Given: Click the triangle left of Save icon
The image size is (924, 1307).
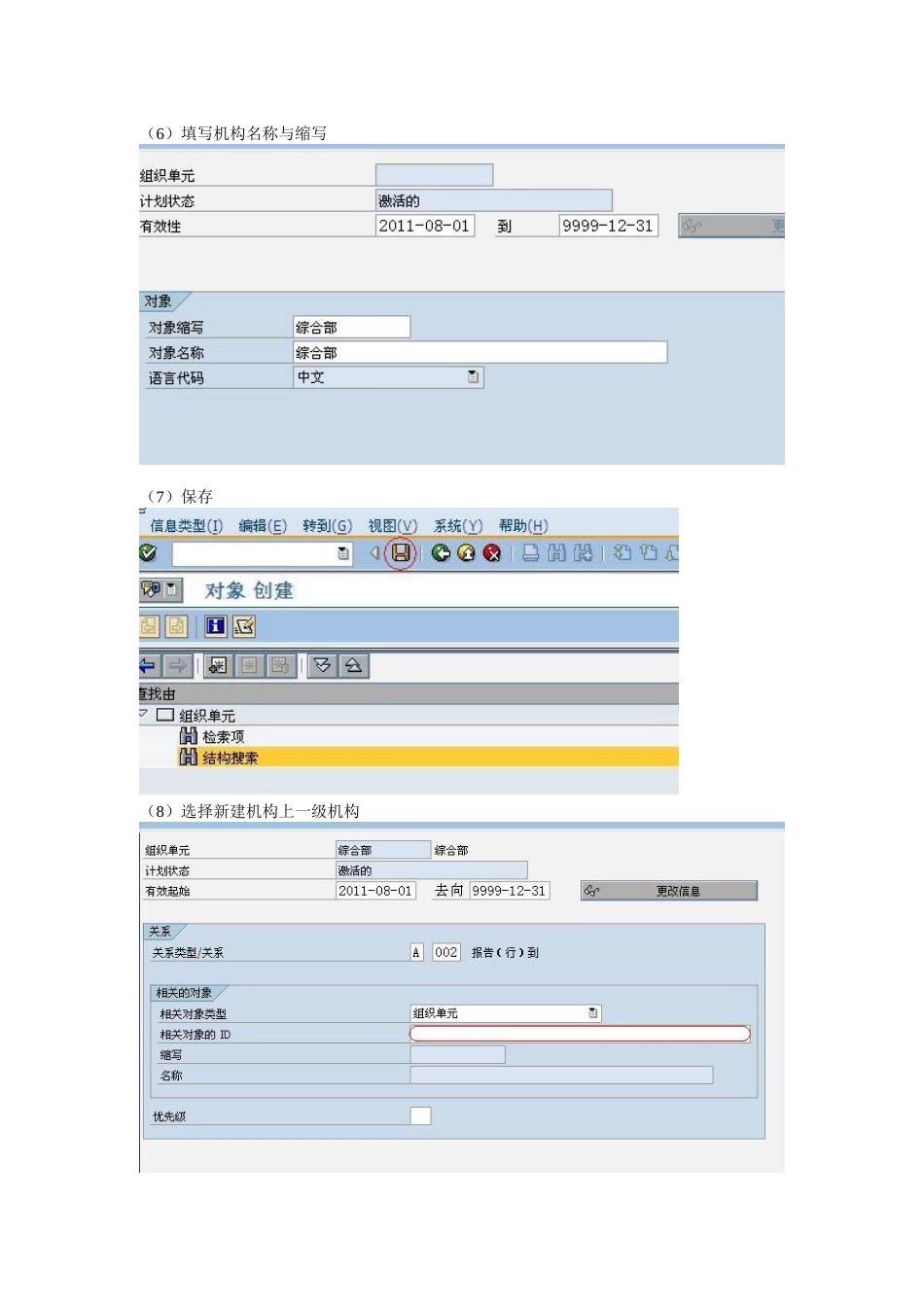Looking at the screenshot, I should pos(374,553).
